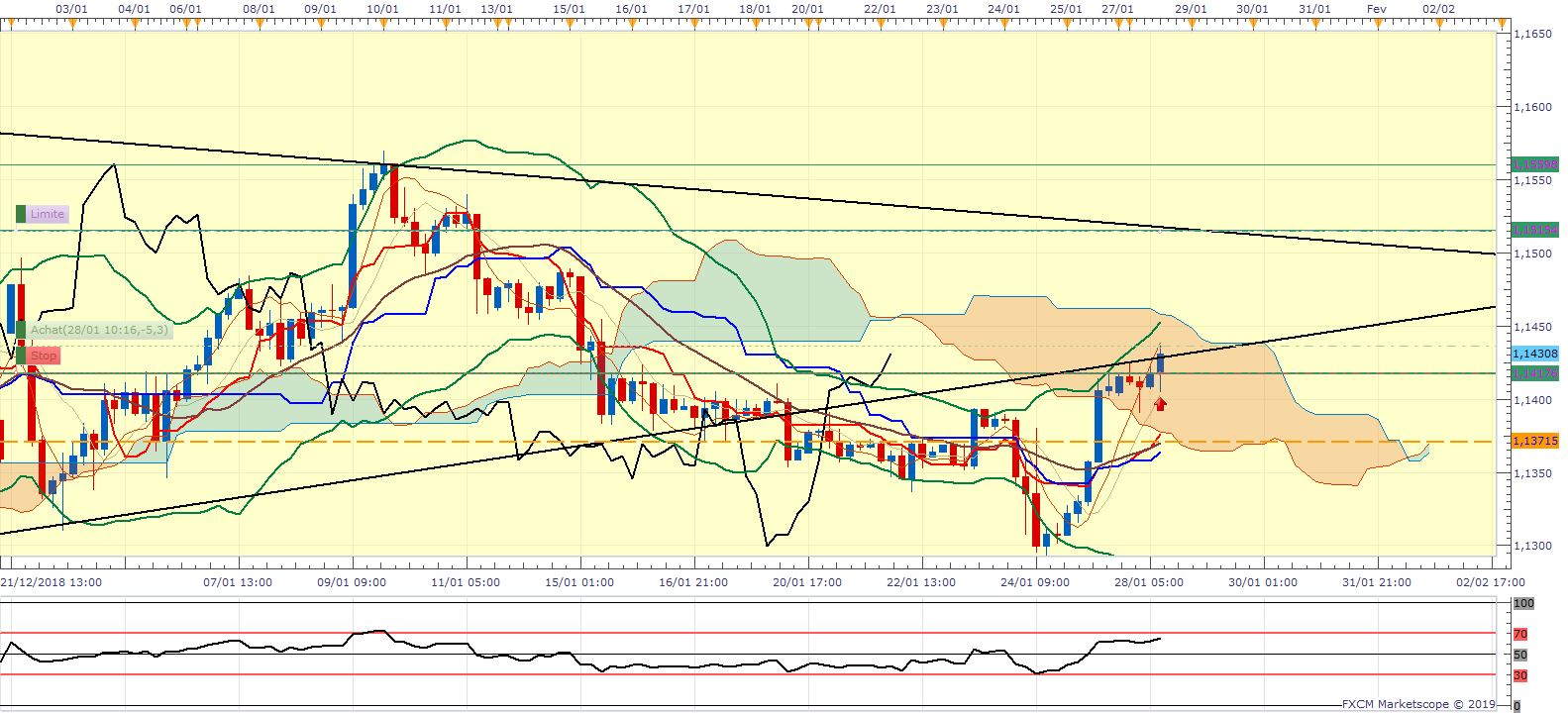Viewport: 1568px width, 713px height.
Task: Click the RSI oversold 30 level label
Action: [x=1520, y=675]
